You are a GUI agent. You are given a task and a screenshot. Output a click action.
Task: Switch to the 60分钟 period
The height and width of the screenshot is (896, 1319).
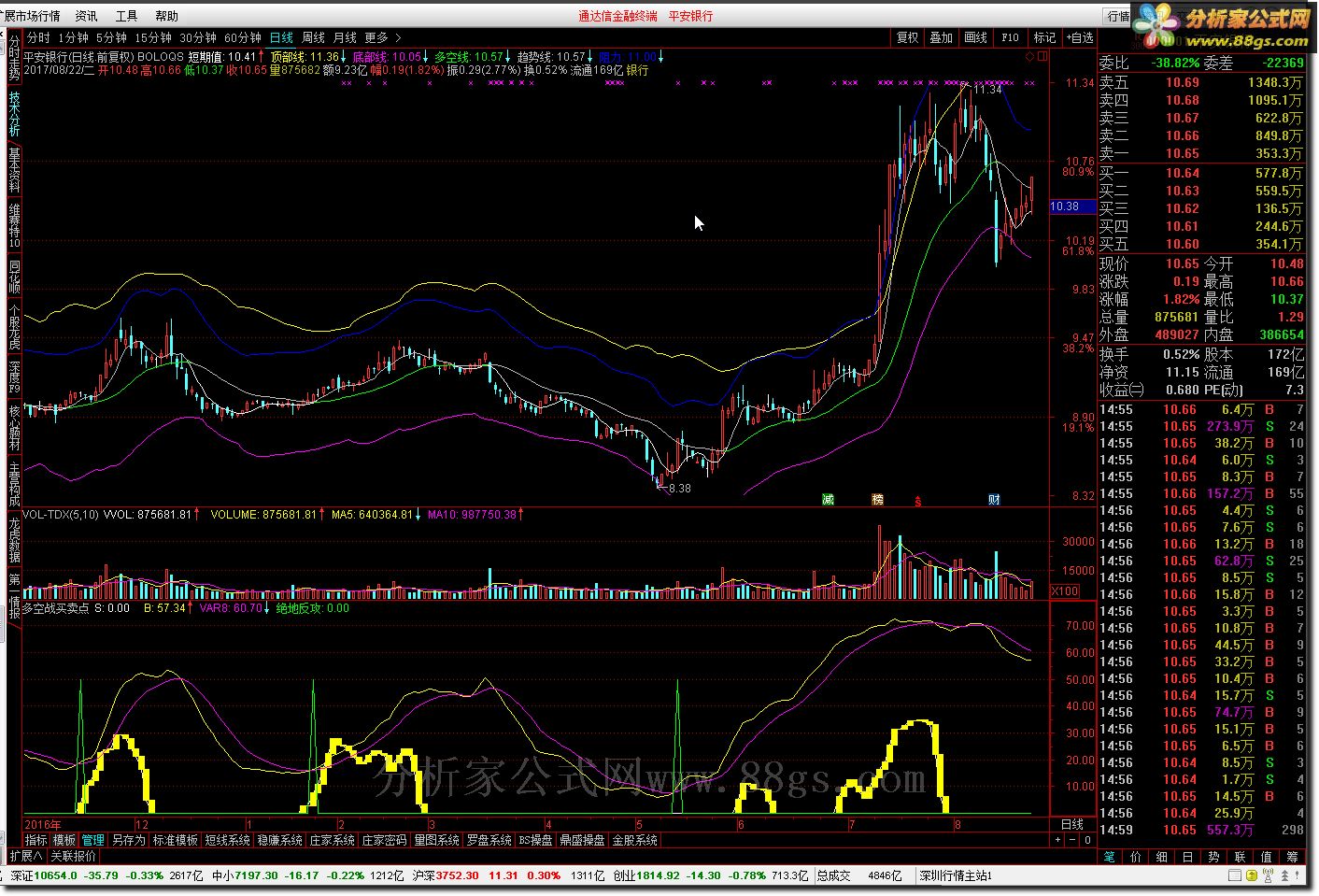(x=243, y=37)
